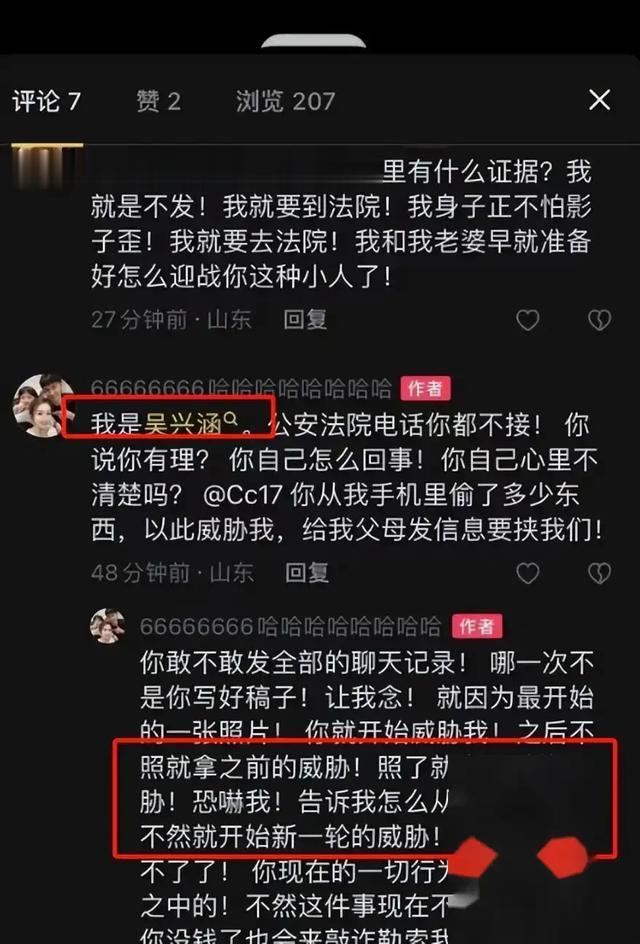Image resolution: width=640 pixels, height=944 pixels.
Task: Like the 48分钟前 comment heart icon
Action: point(528,573)
